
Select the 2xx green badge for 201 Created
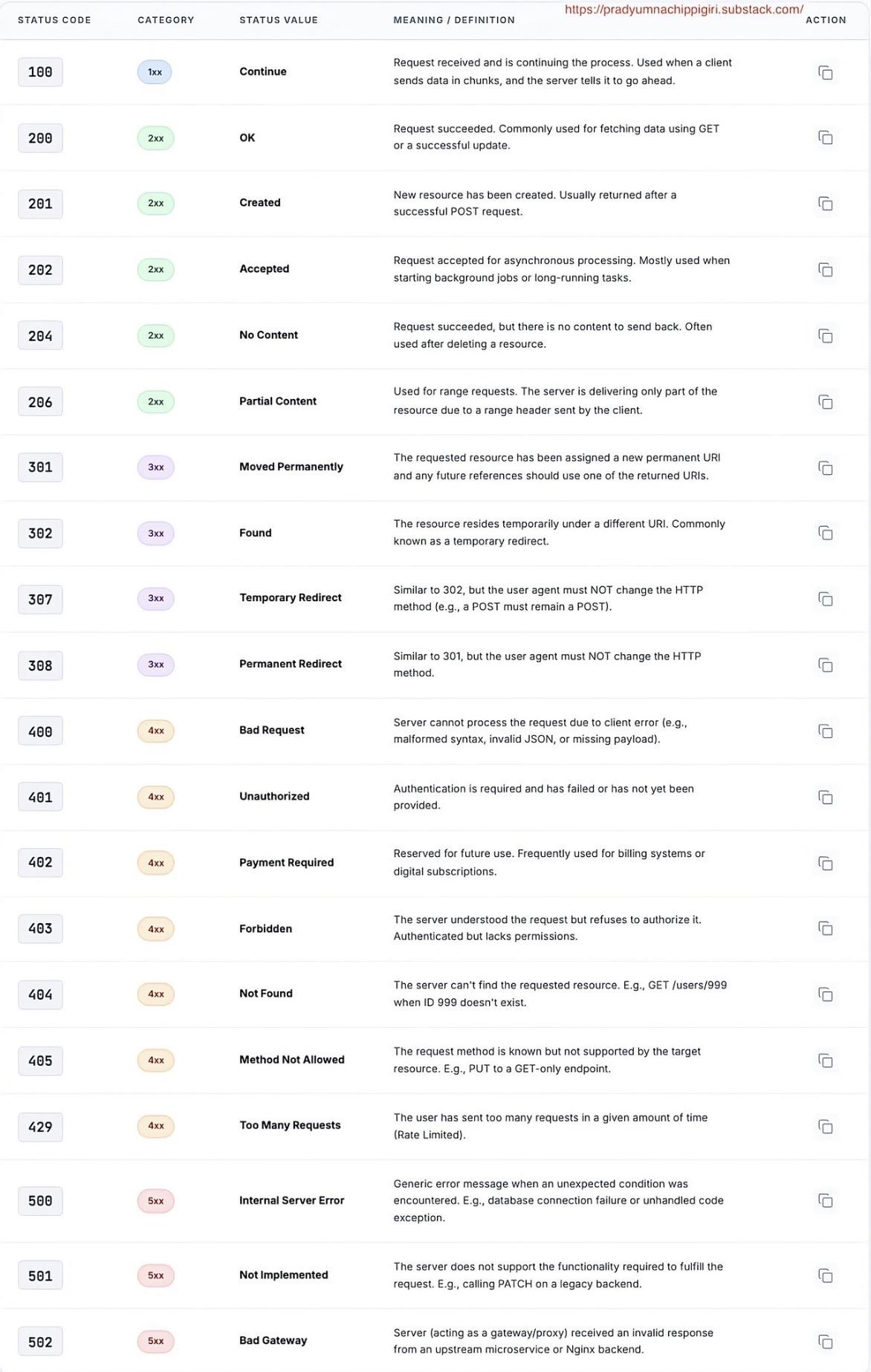pos(155,203)
